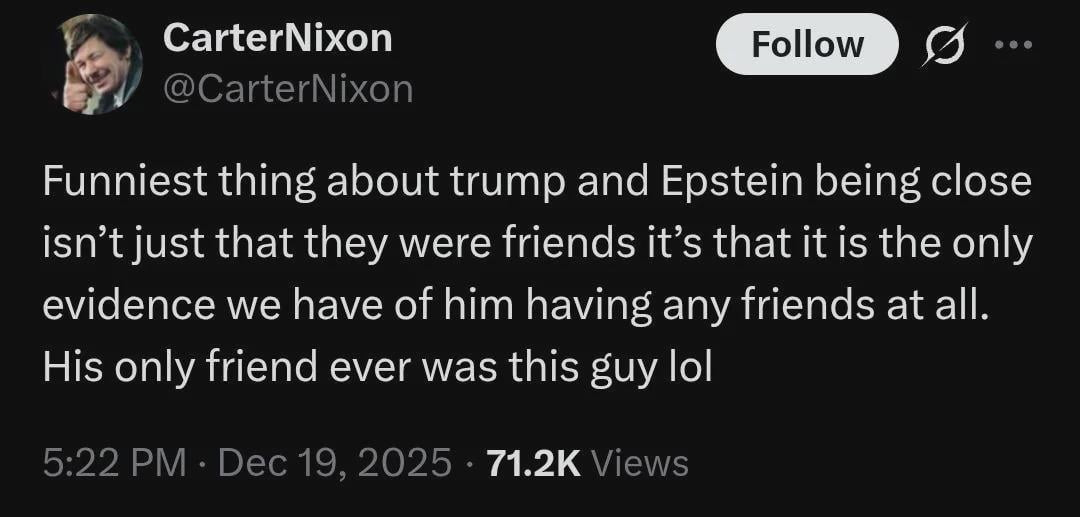
Task: Click the 71.2K view count number
Action: coord(533,463)
